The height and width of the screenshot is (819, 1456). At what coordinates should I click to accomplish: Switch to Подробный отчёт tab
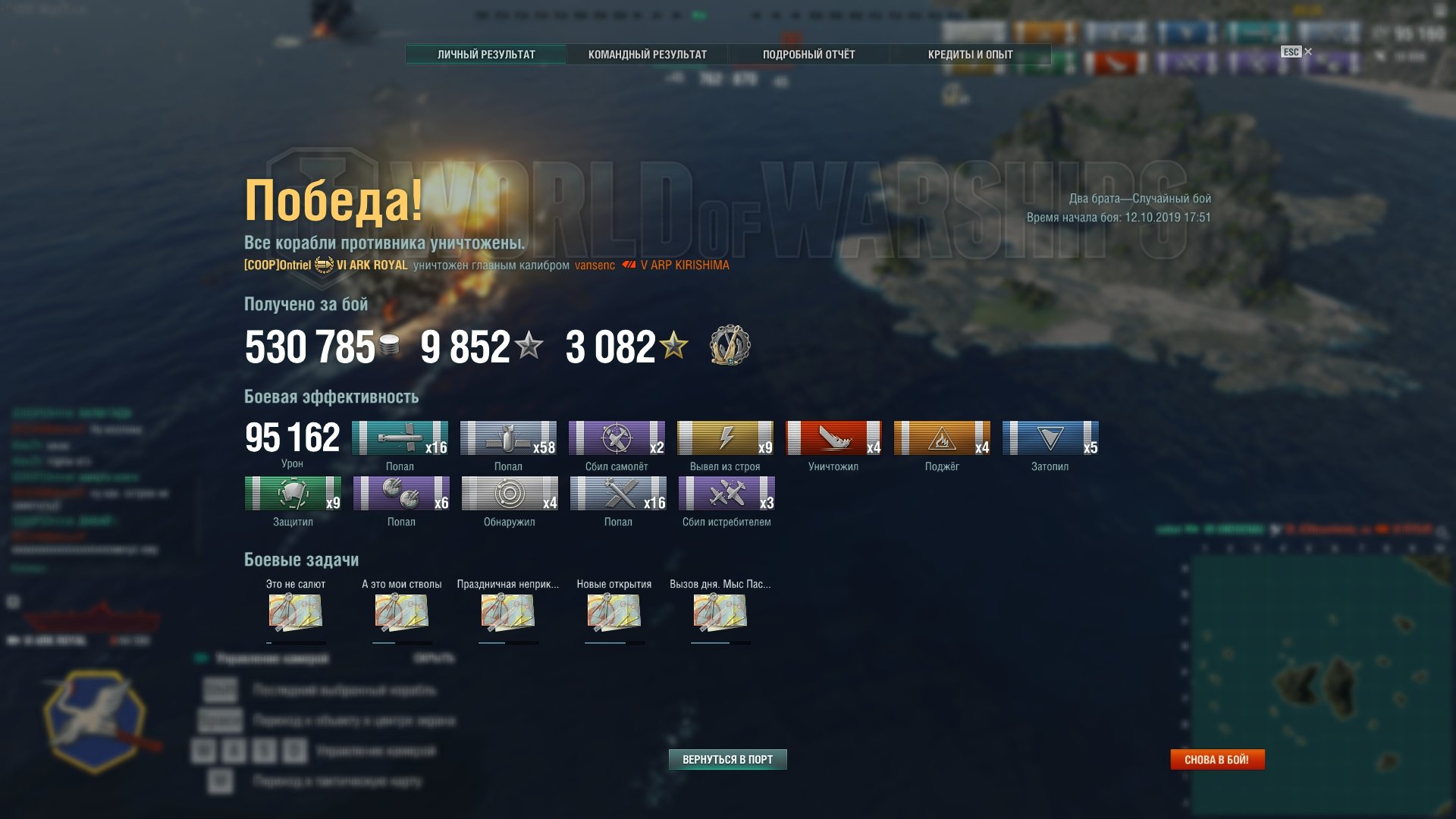click(x=808, y=55)
